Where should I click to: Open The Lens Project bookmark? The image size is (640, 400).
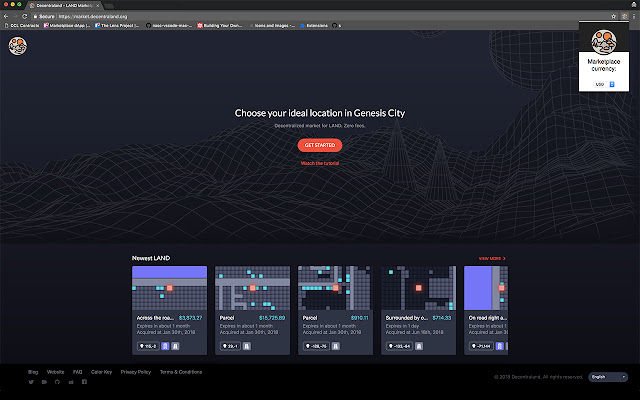coord(117,25)
